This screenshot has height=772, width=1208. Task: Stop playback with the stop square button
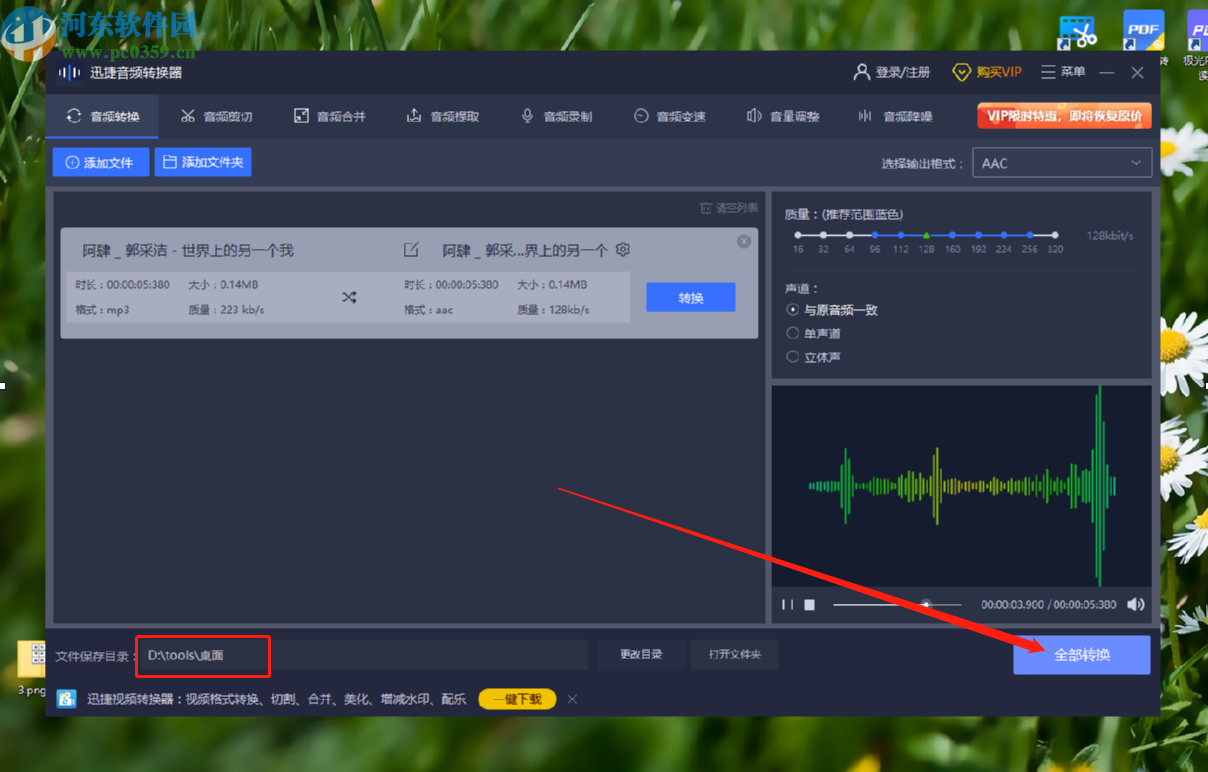coord(807,604)
